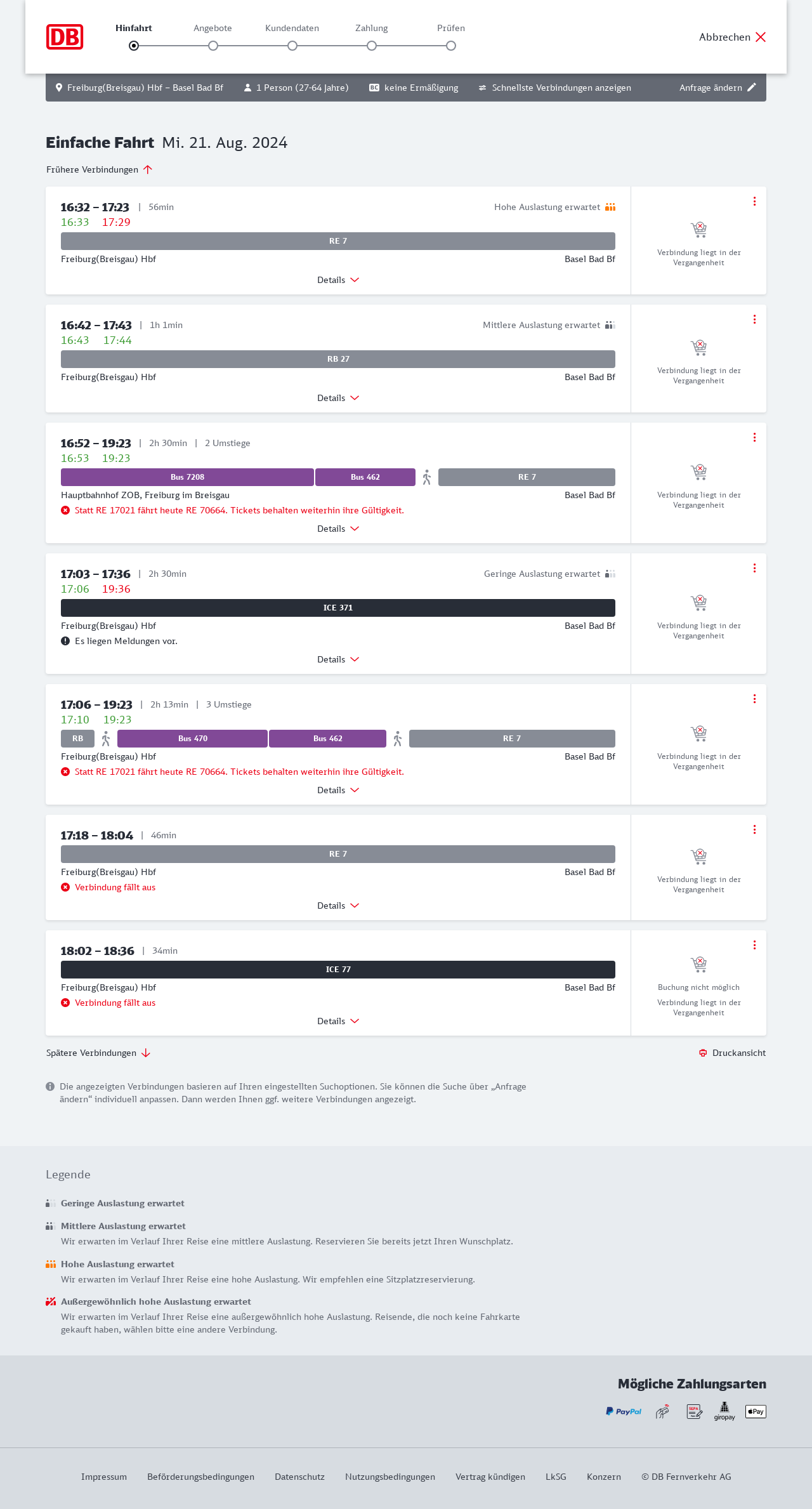Click the printer icon for Druckansicht
812x1509 pixels.
tap(703, 1053)
